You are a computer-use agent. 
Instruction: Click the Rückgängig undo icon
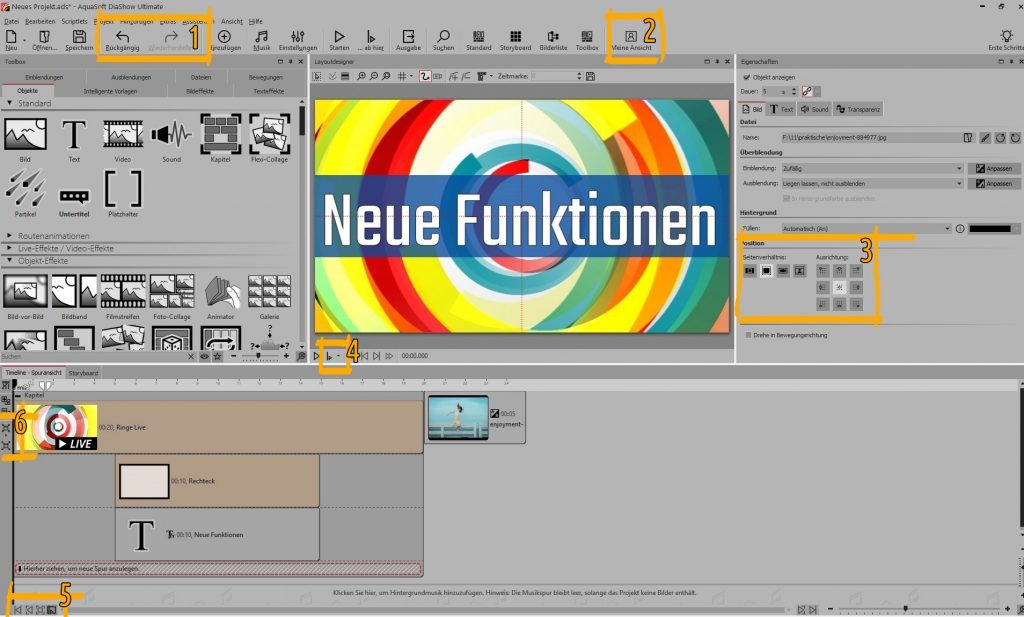[122, 39]
